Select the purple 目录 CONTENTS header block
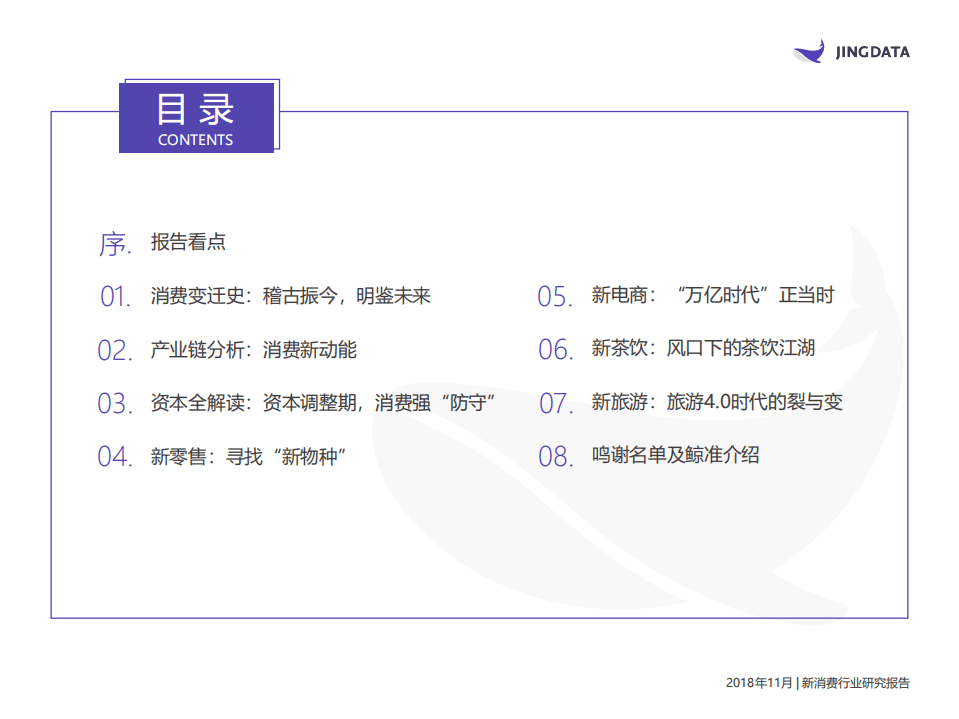This screenshot has height=719, width=959. 197,116
